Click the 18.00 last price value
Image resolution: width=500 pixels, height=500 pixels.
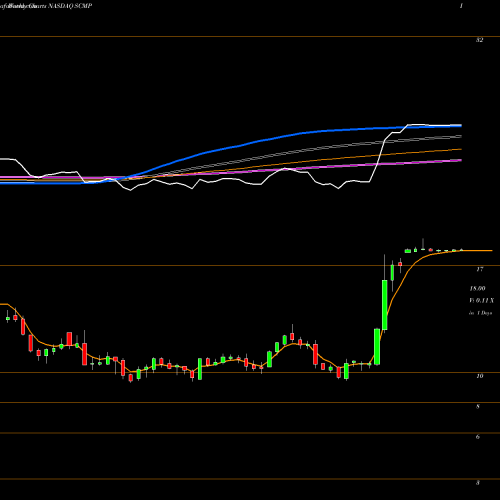tap(477, 288)
